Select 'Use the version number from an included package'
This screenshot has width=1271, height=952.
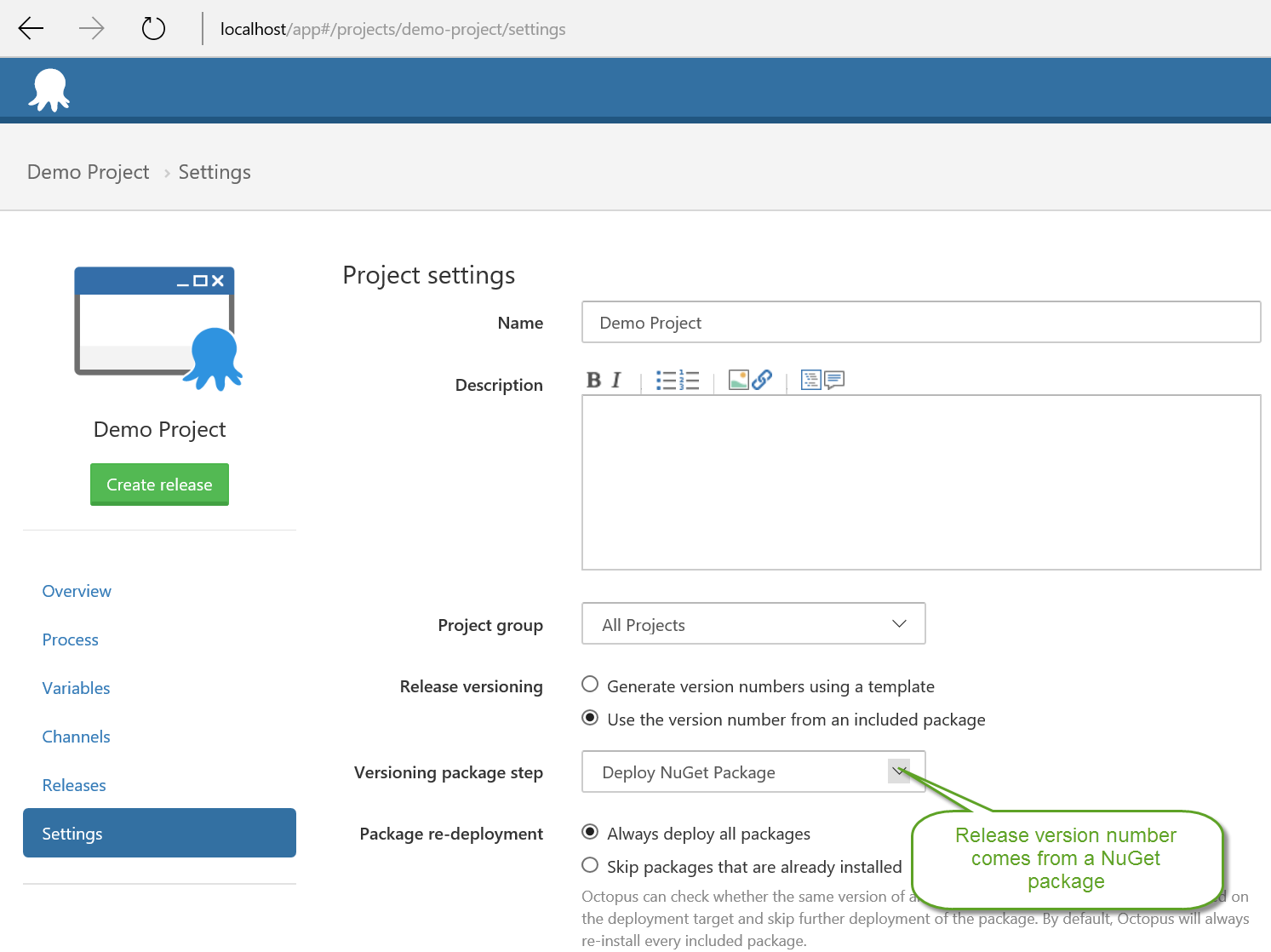tap(590, 718)
